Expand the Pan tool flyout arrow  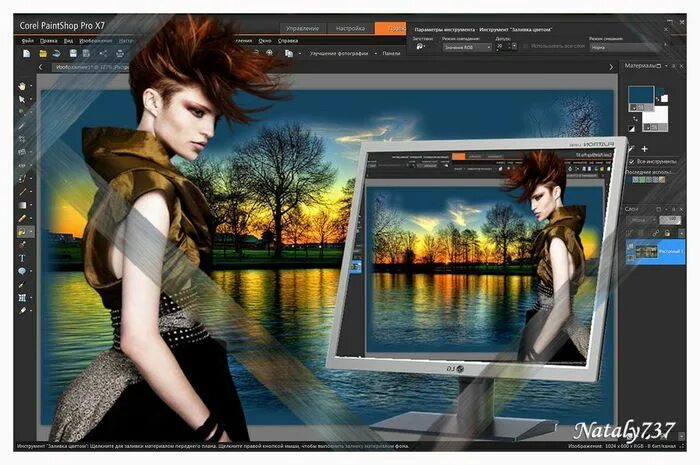[x=31, y=86]
